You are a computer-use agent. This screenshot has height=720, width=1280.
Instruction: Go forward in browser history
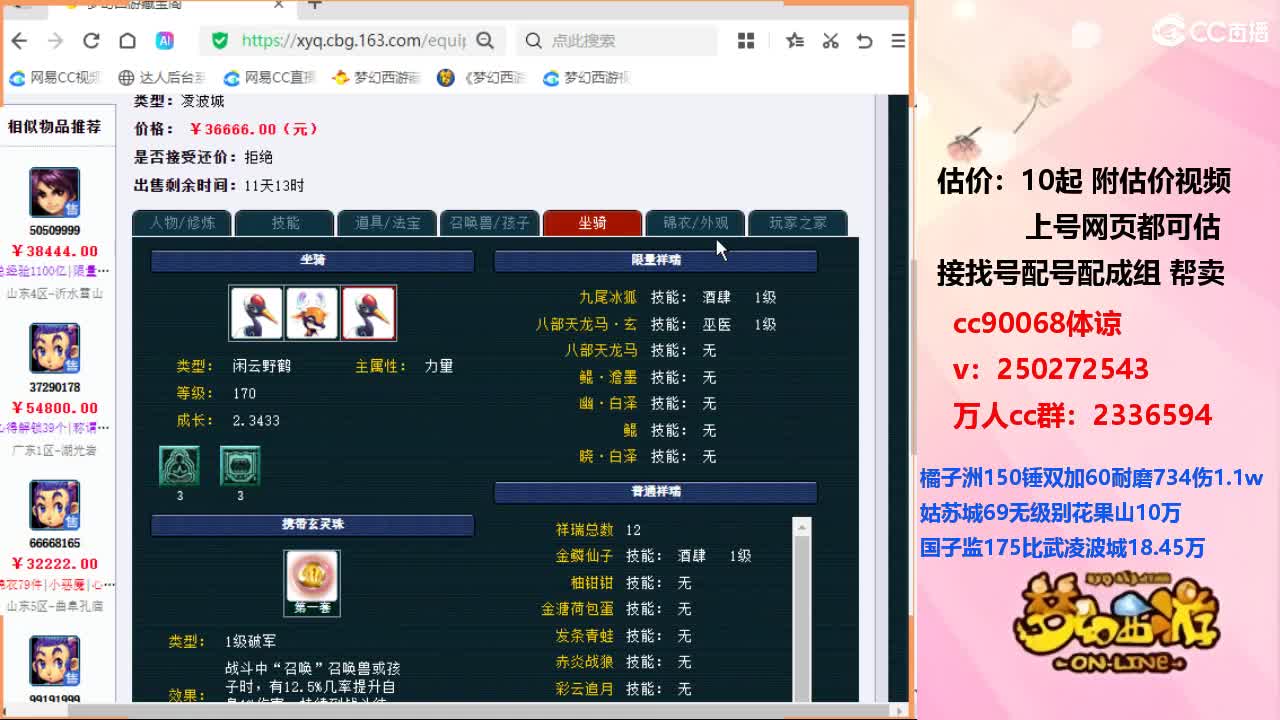pyautogui.click(x=55, y=41)
